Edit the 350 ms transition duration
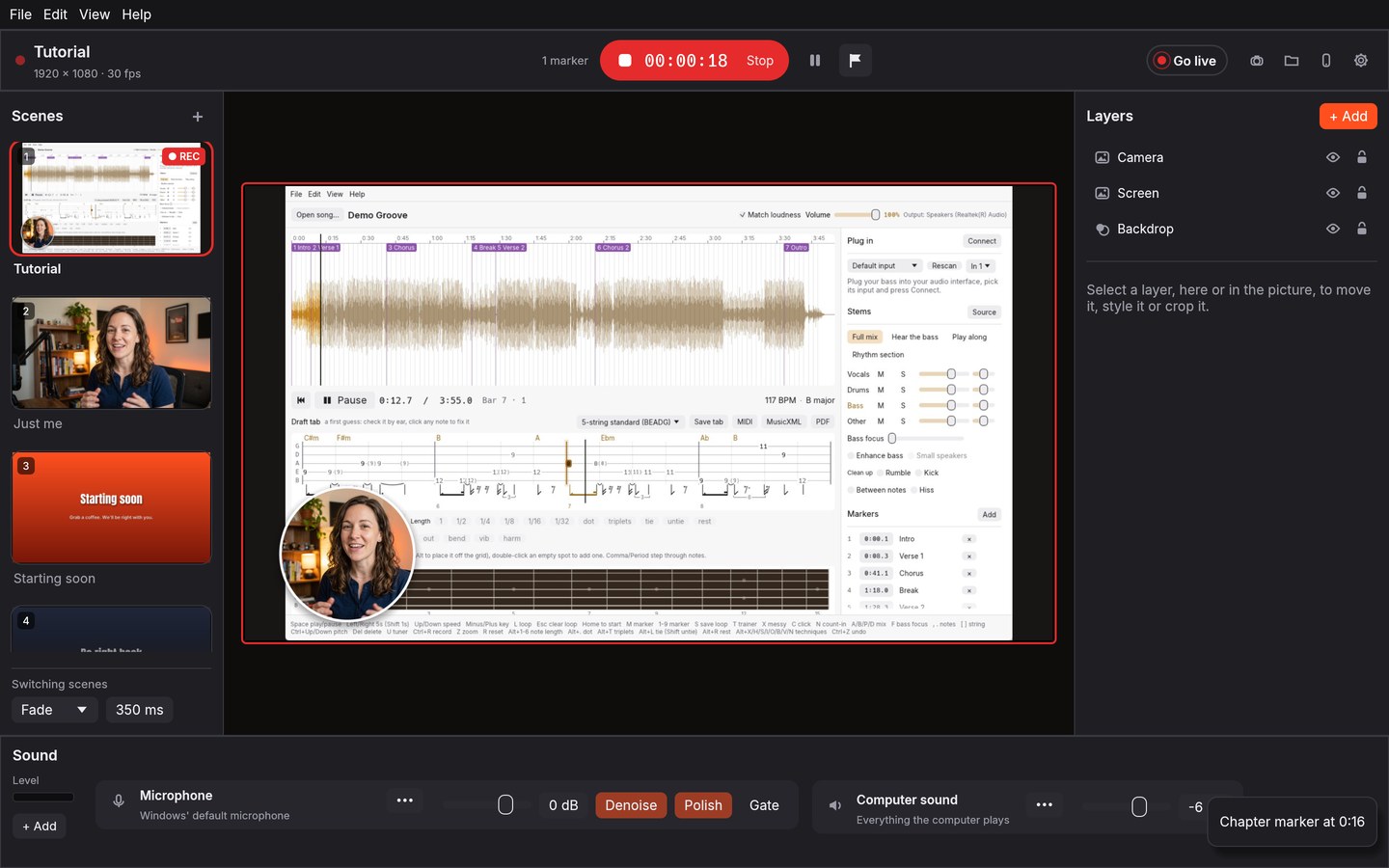The height and width of the screenshot is (868, 1389). tap(140, 710)
